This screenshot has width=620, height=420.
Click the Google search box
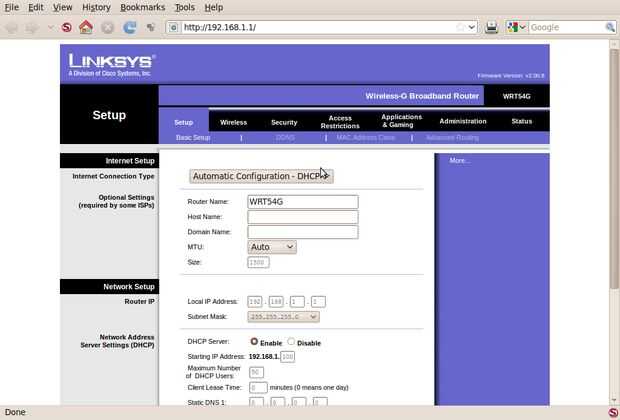566,27
